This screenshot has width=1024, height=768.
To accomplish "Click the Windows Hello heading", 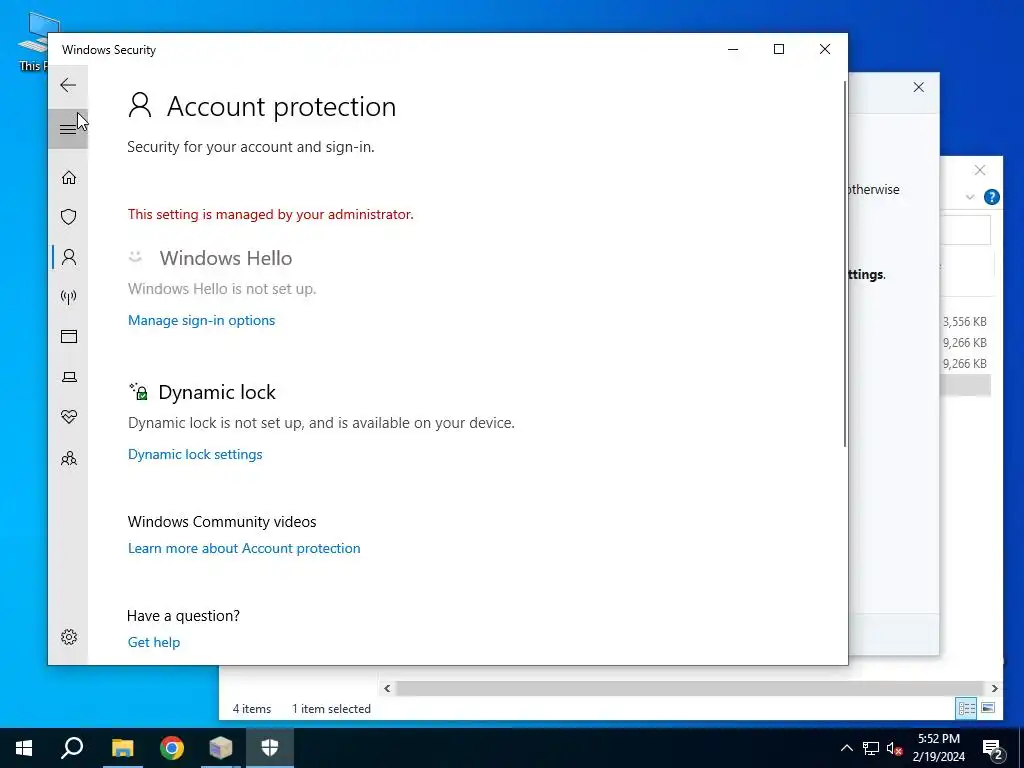I will 225,258.
